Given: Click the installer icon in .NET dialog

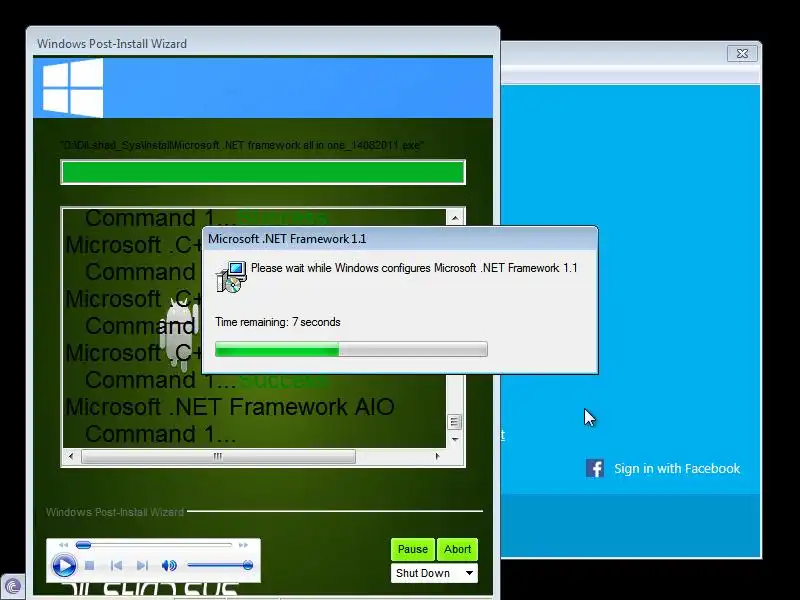Looking at the screenshot, I should (231, 277).
